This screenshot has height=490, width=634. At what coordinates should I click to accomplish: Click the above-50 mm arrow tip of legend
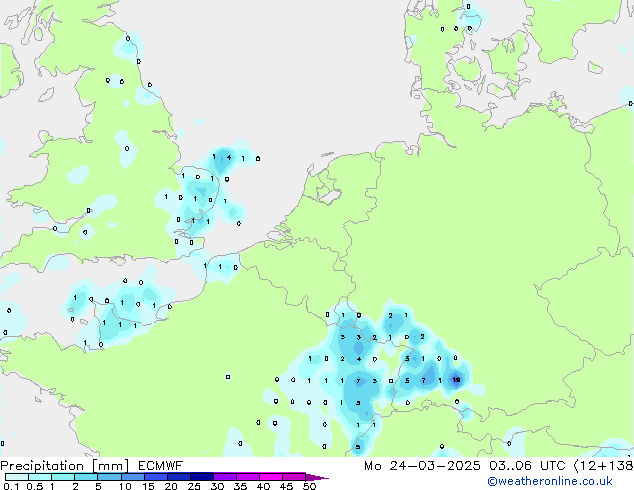click(317, 477)
